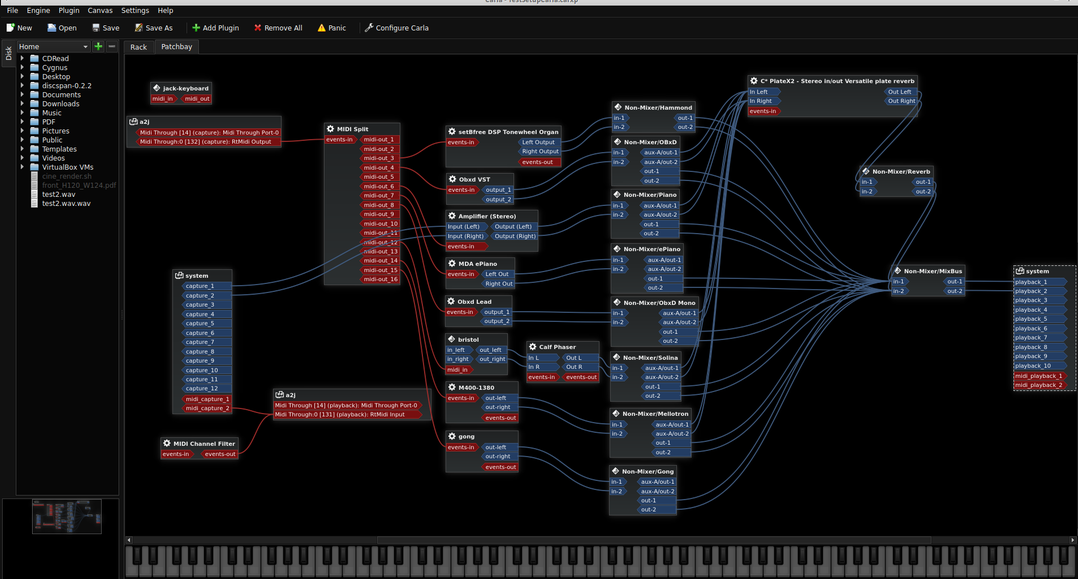The width and height of the screenshot is (1078, 579).
Task: Click events-in port on MIDI Channel Filter
Action: (x=176, y=454)
